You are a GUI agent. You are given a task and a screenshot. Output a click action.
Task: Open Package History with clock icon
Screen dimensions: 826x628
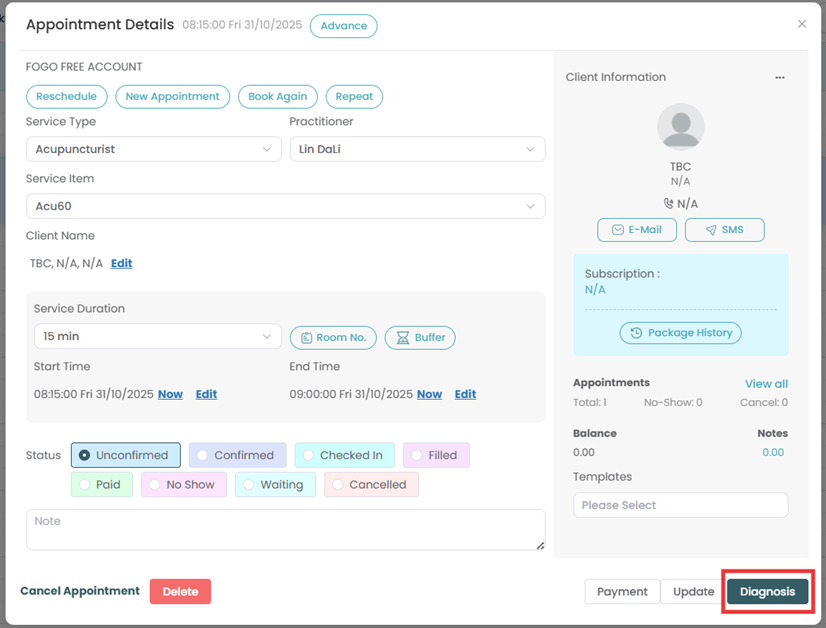pyautogui.click(x=680, y=333)
